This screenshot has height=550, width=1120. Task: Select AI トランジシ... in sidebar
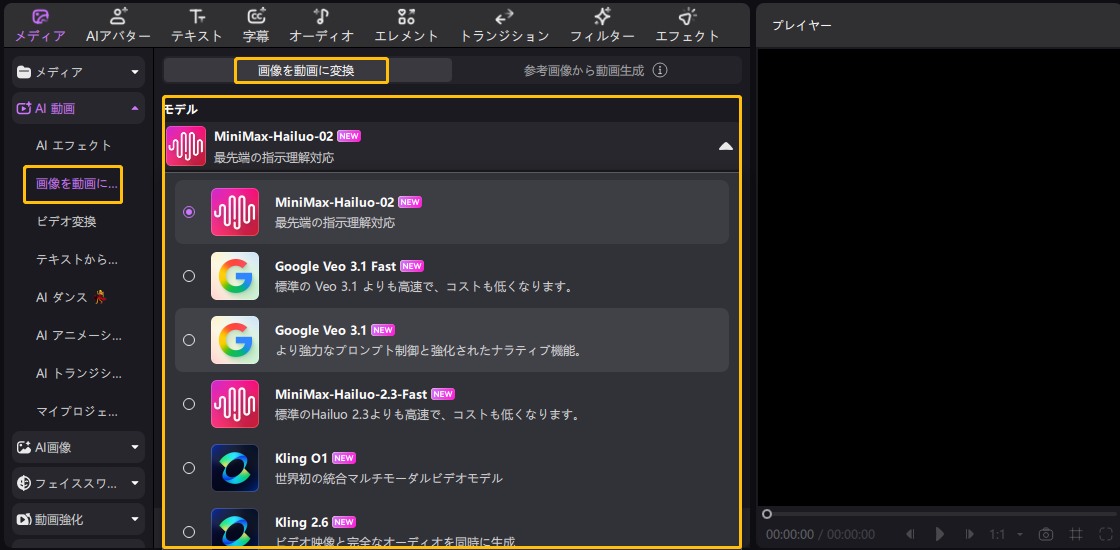point(79,373)
